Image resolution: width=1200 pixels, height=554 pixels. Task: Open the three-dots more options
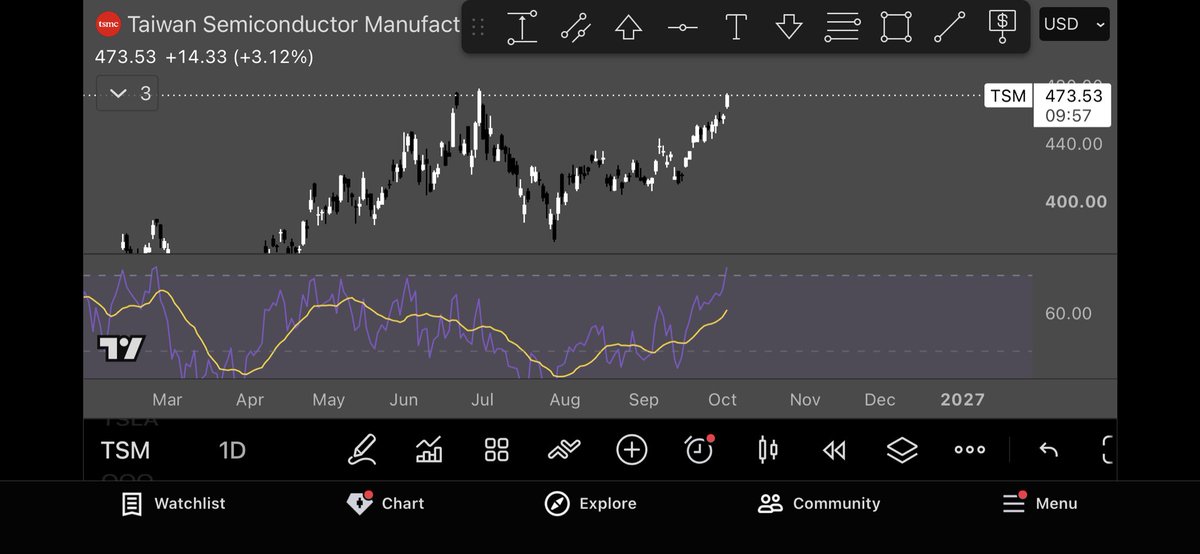pyautogui.click(x=970, y=450)
